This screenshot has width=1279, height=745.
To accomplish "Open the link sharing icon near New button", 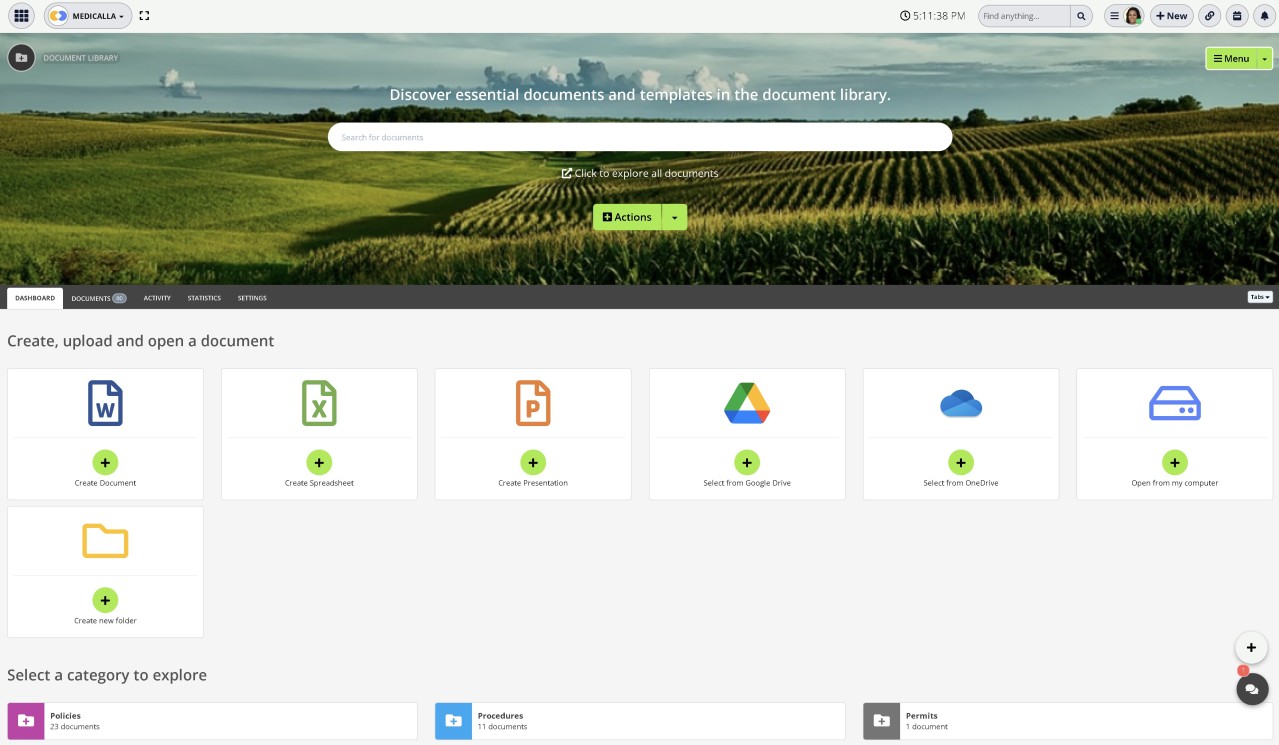I will tap(1209, 15).
